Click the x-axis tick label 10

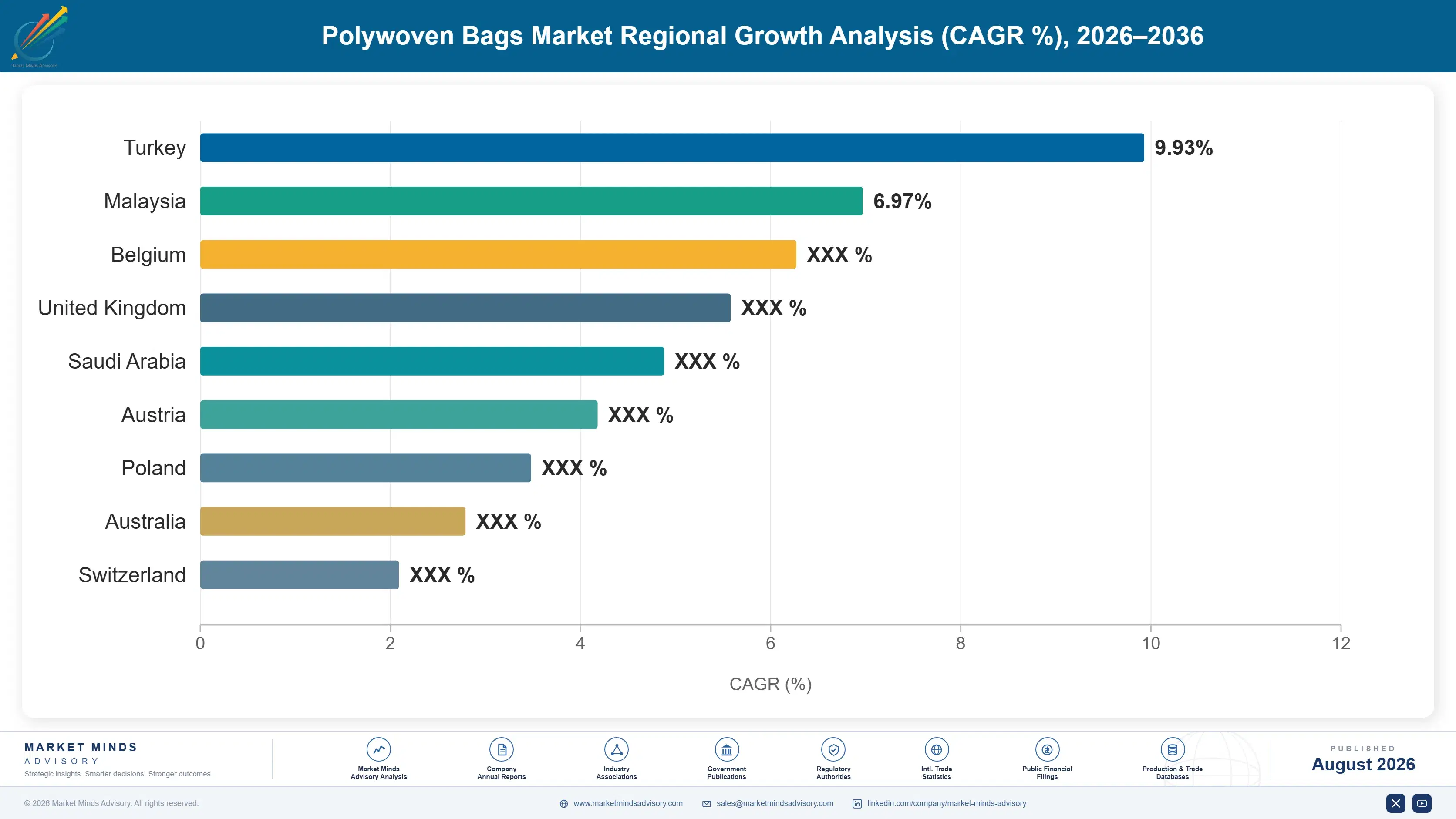pyautogui.click(x=1151, y=643)
